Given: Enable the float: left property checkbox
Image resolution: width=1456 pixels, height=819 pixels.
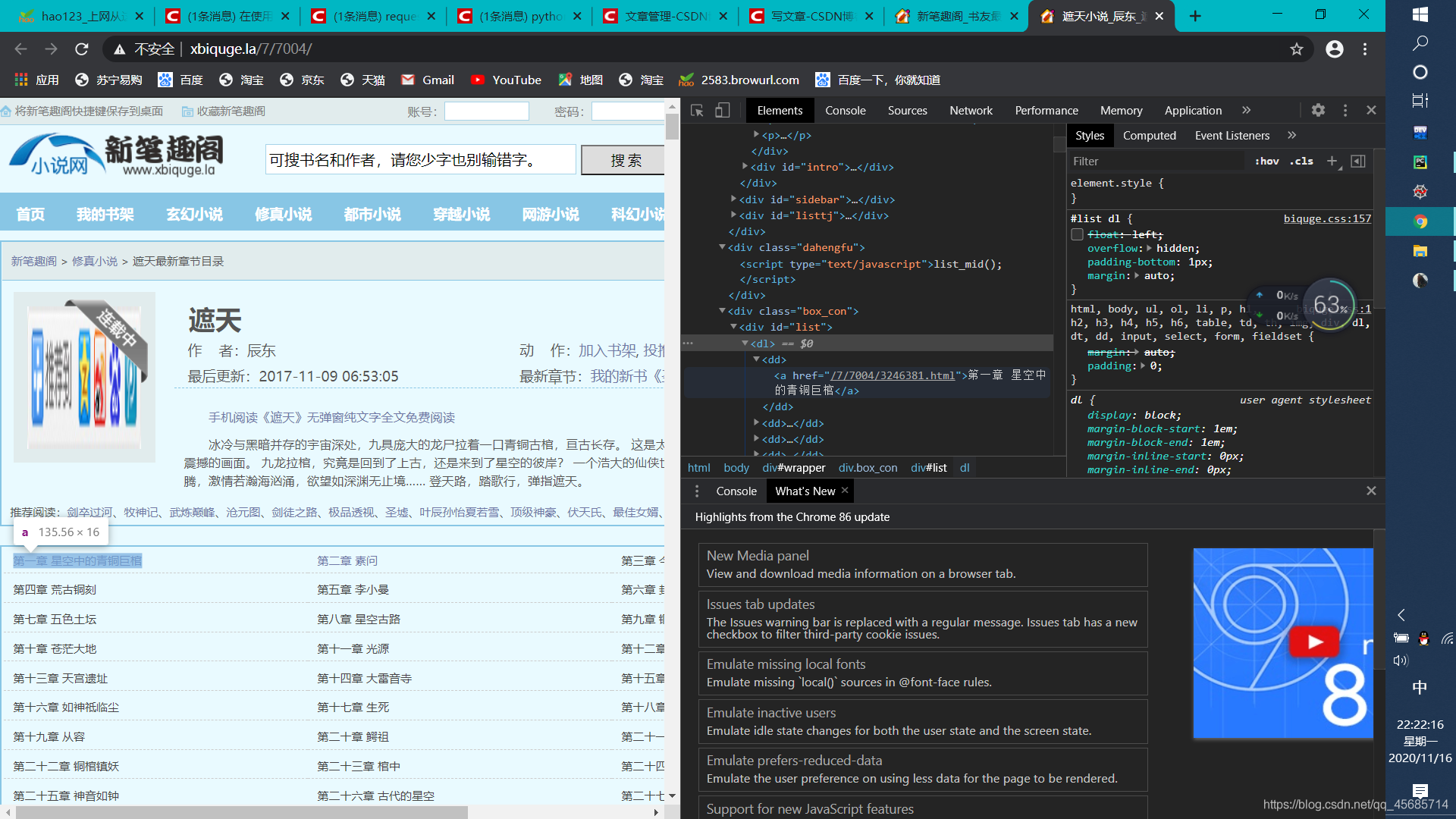Looking at the screenshot, I should (x=1077, y=234).
